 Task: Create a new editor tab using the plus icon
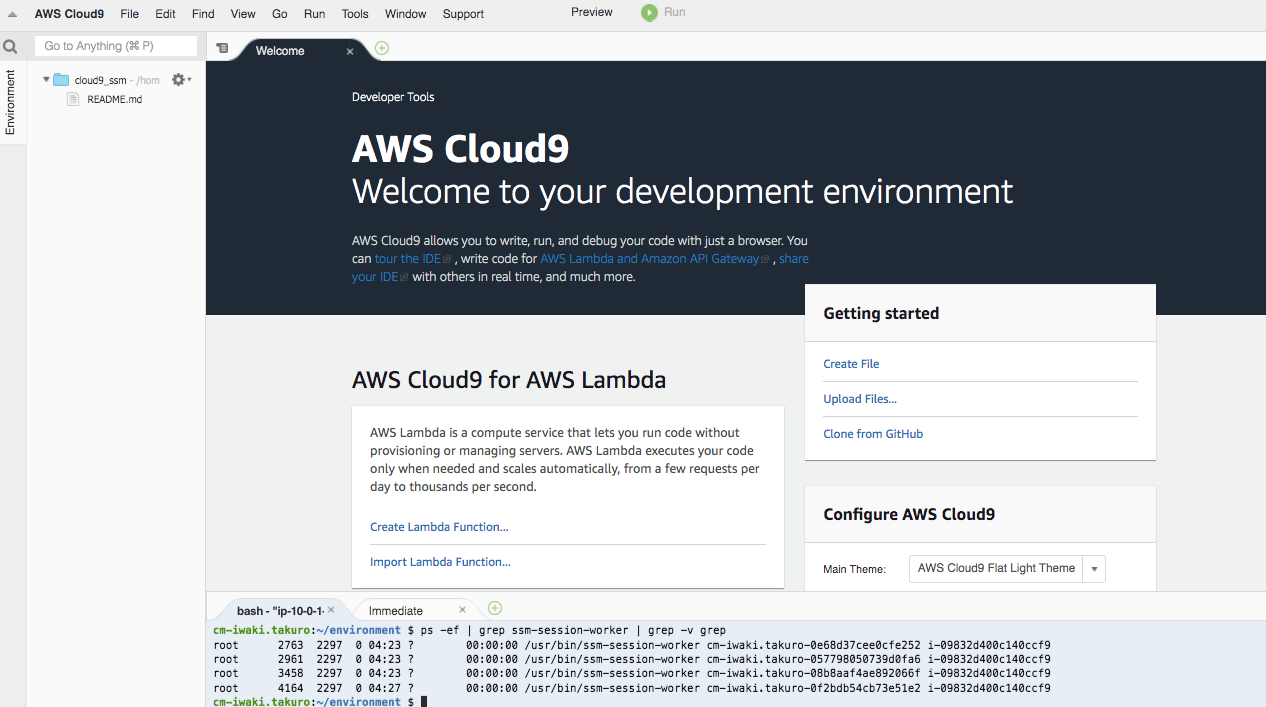381,47
